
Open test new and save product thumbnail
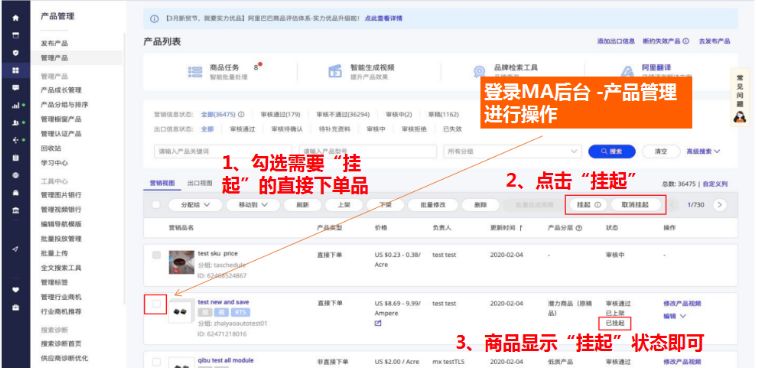181,311
